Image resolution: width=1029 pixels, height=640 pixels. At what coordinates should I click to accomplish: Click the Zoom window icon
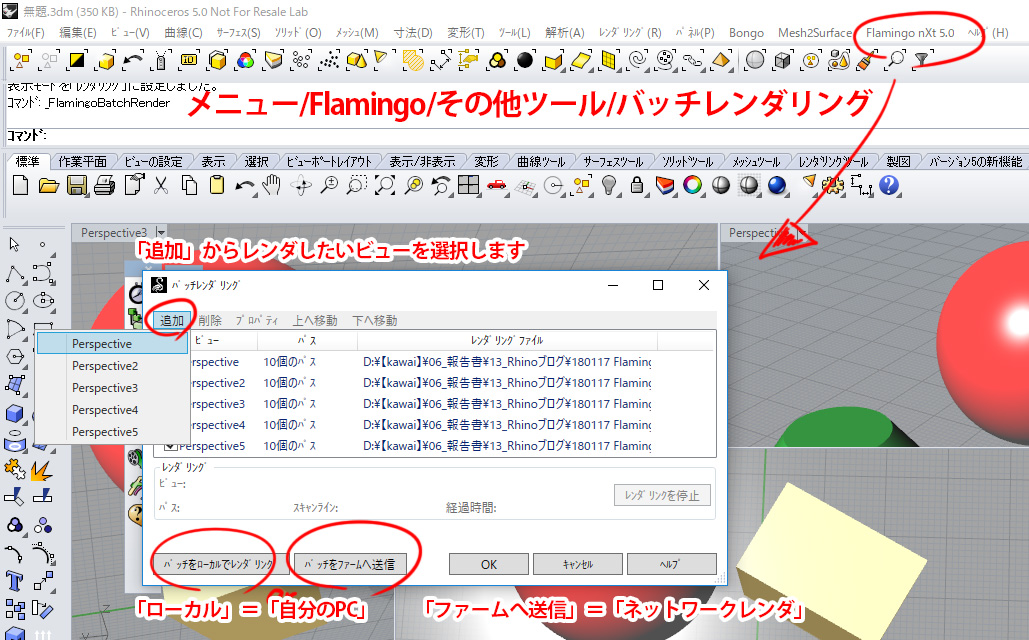coord(356,186)
